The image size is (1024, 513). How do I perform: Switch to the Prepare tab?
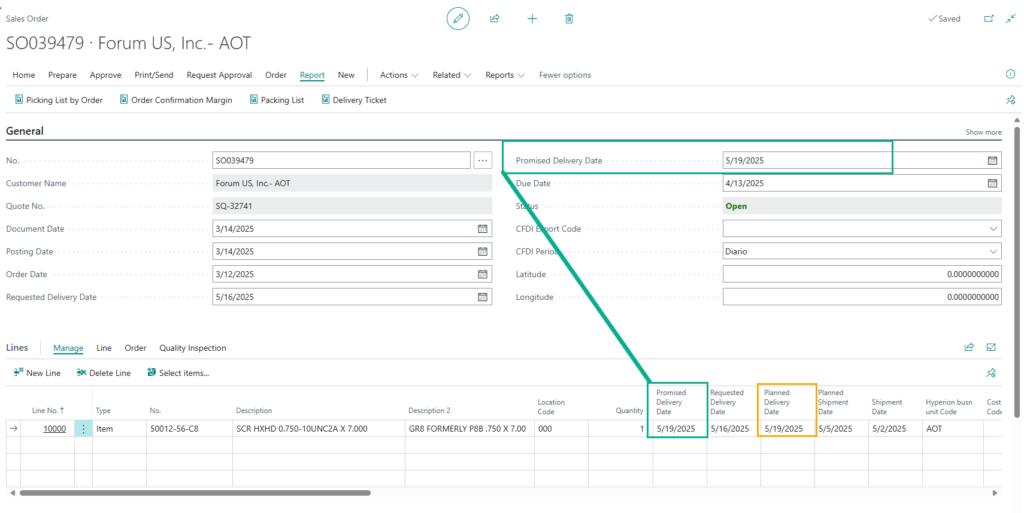coord(62,75)
